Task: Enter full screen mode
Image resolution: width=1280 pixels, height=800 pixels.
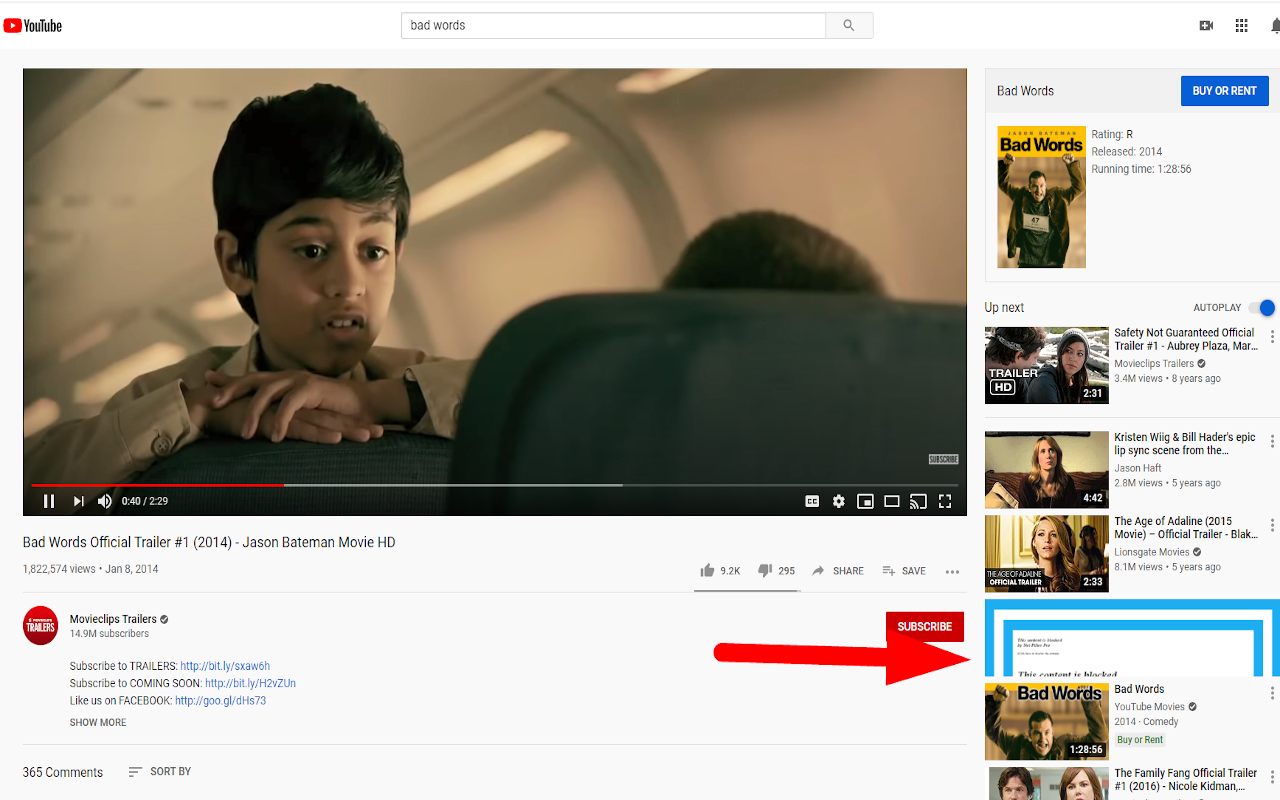Action: (944, 501)
